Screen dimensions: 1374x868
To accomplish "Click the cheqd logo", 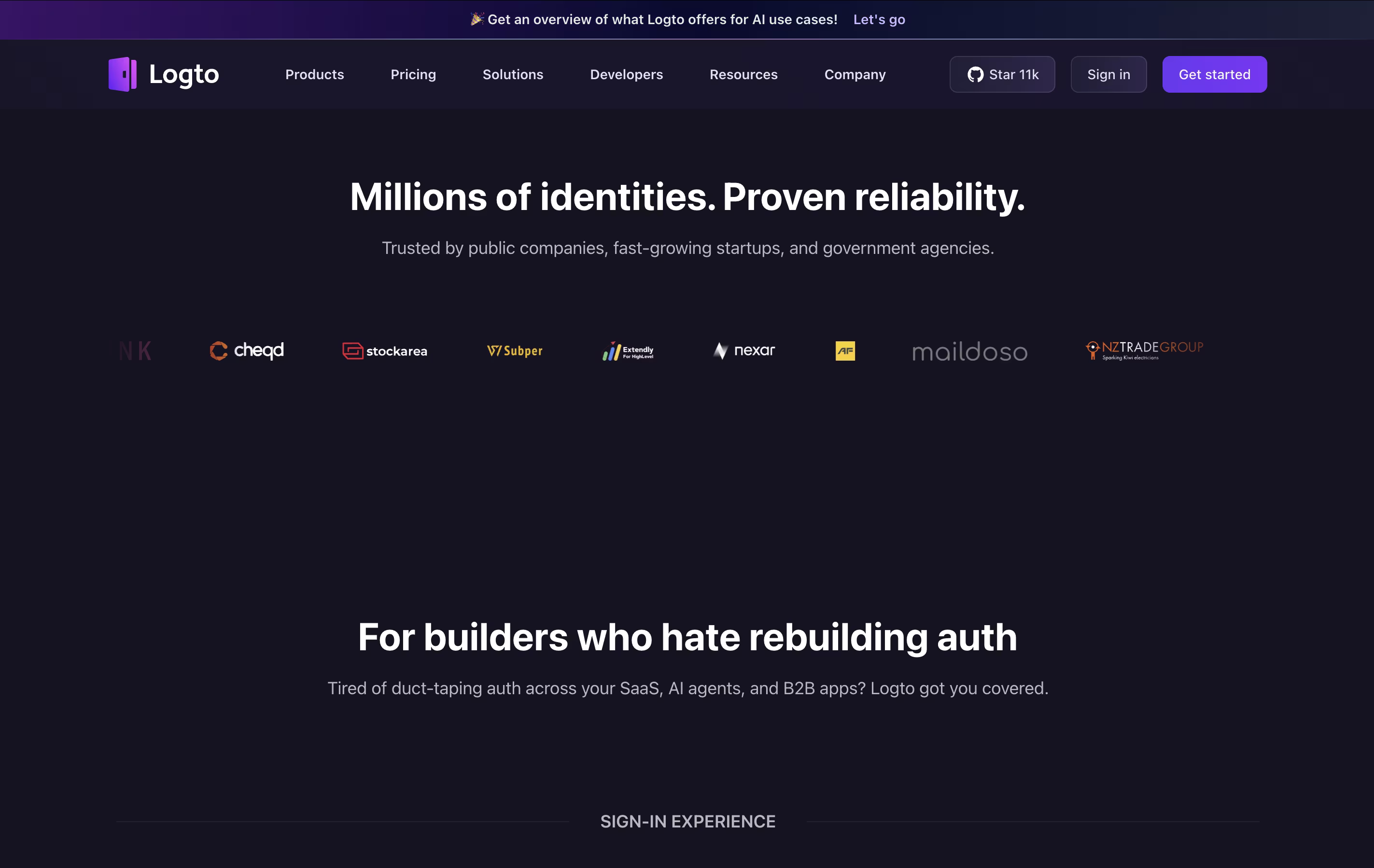I will click(x=247, y=350).
